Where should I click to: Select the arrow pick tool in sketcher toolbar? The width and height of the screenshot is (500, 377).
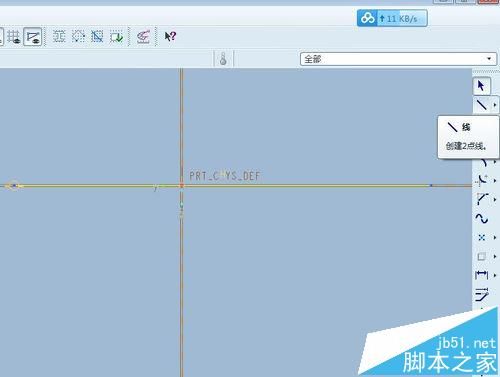coord(481,86)
